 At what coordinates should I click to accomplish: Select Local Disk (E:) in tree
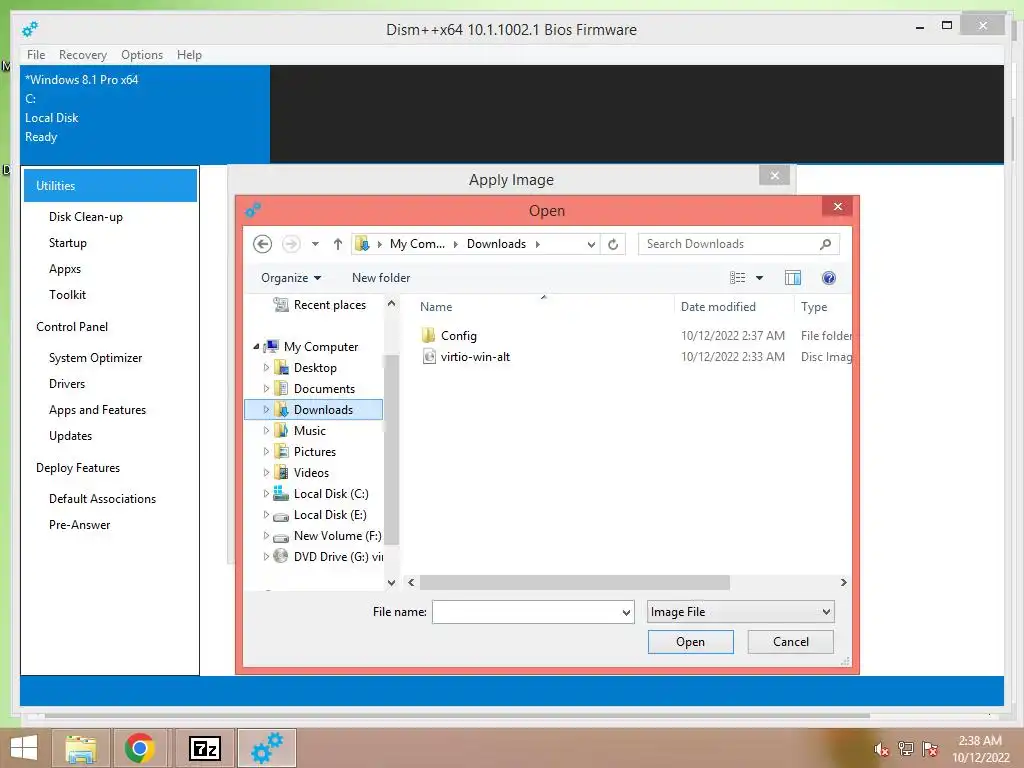point(330,515)
